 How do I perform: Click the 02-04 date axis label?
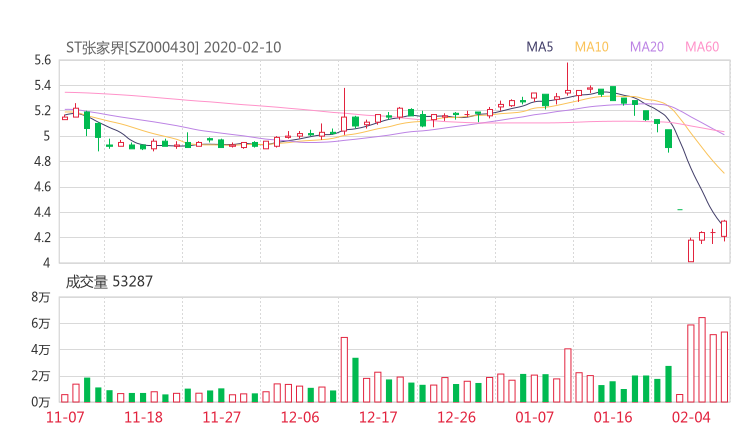point(691,417)
